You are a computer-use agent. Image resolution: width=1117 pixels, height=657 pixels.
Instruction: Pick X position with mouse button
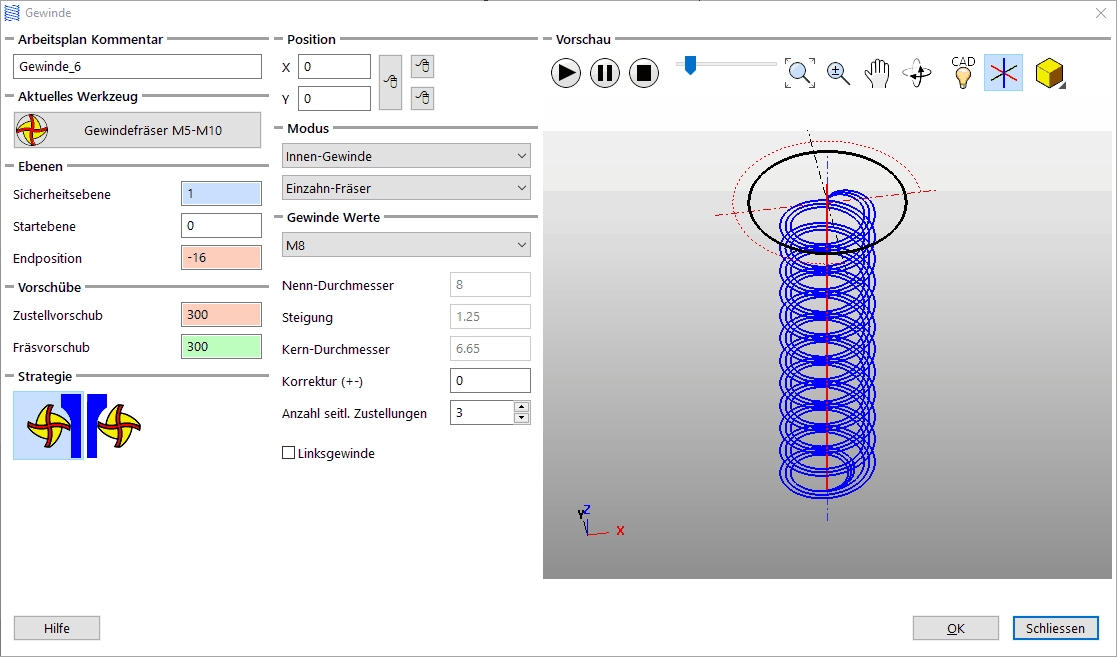pyautogui.click(x=422, y=66)
